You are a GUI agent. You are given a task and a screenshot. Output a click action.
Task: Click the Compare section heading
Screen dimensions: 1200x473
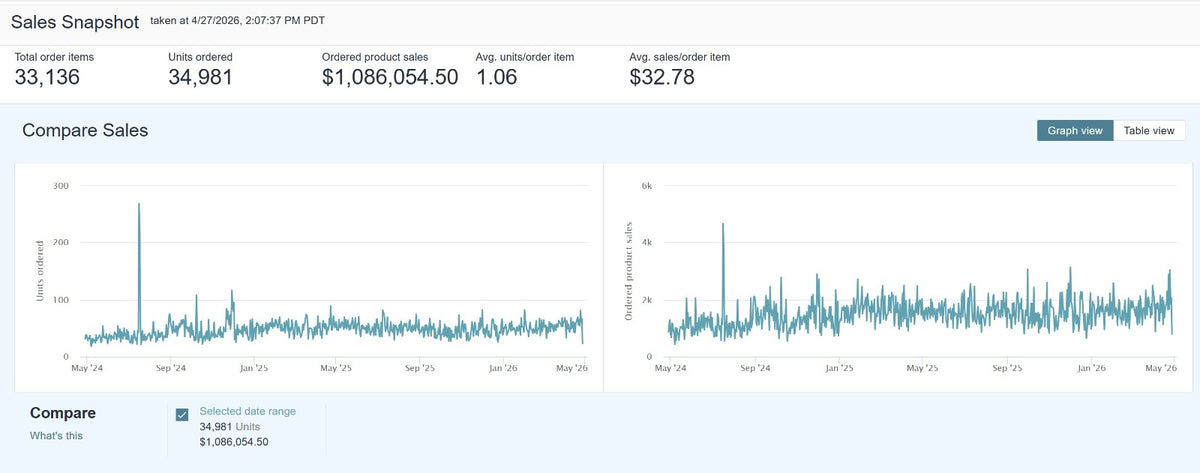[x=63, y=413]
